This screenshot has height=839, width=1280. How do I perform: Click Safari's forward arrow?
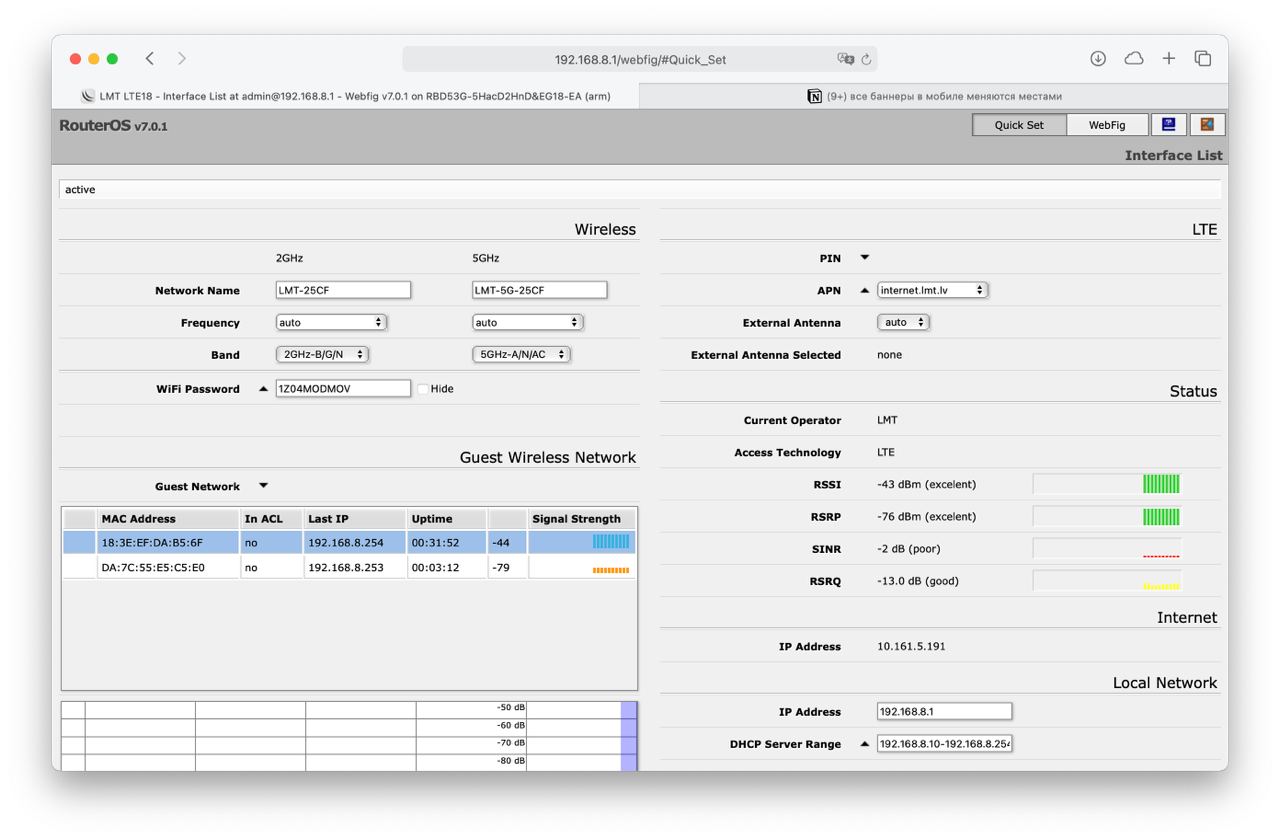[182, 59]
